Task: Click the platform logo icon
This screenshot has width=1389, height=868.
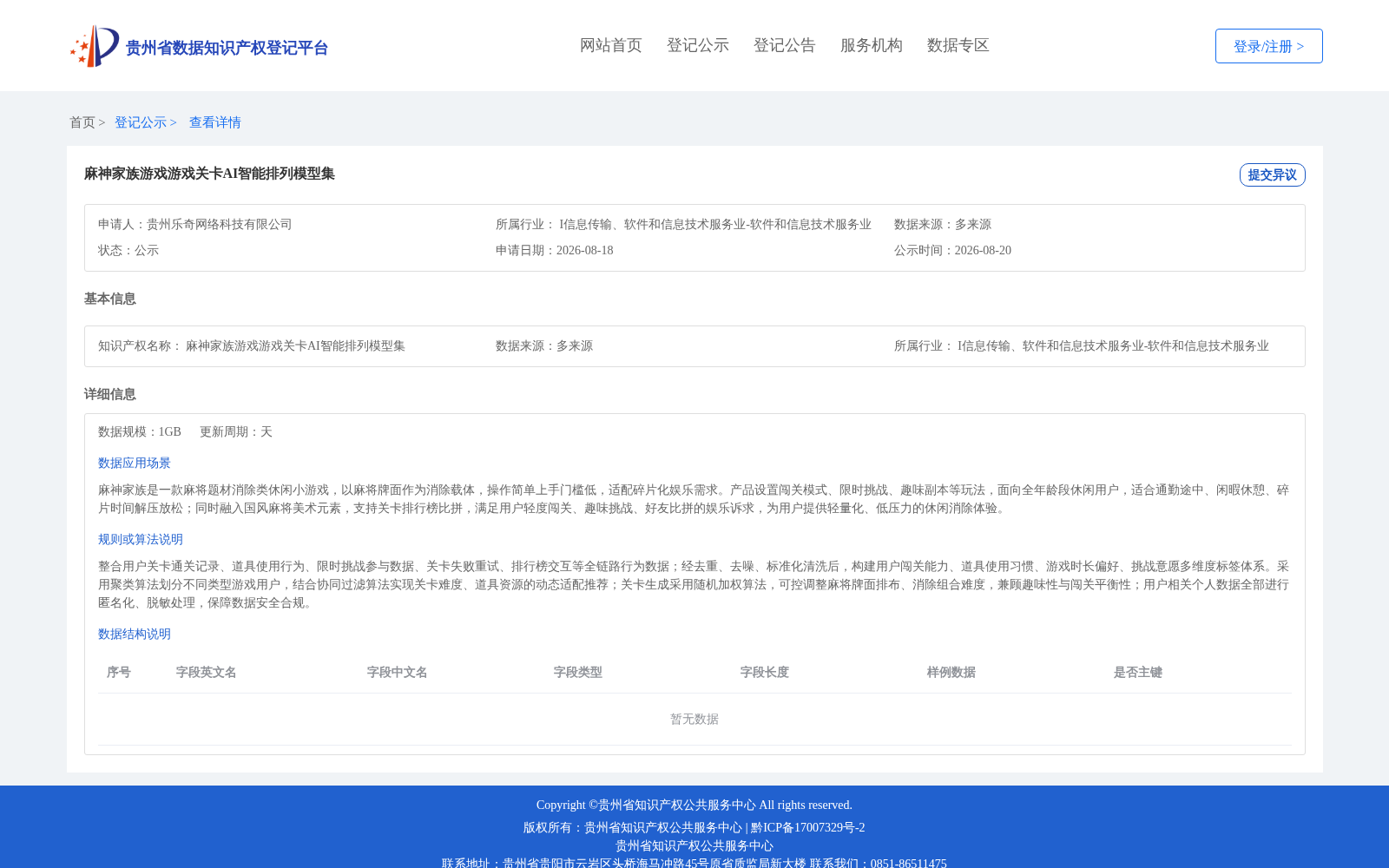Action: pos(95,46)
